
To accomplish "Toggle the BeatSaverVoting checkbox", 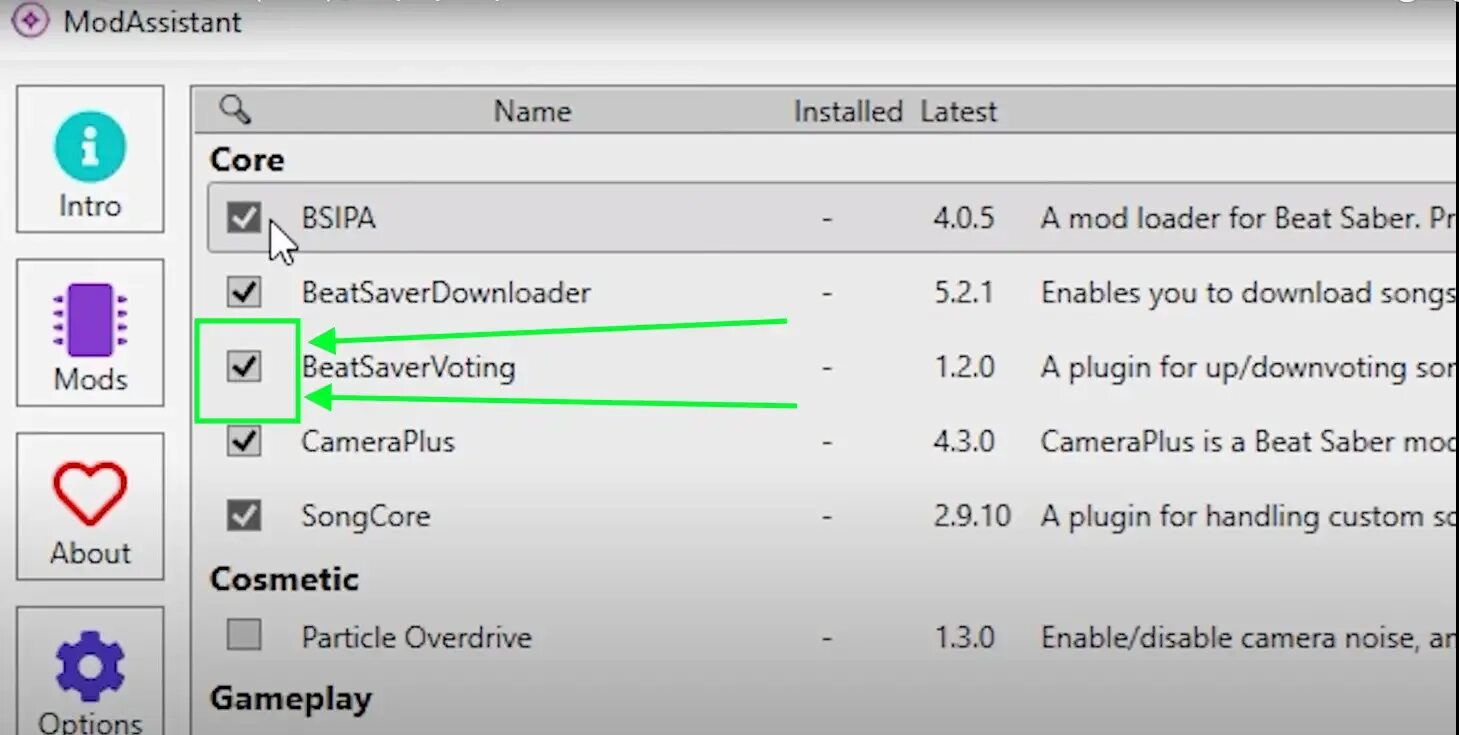I will 244,366.
